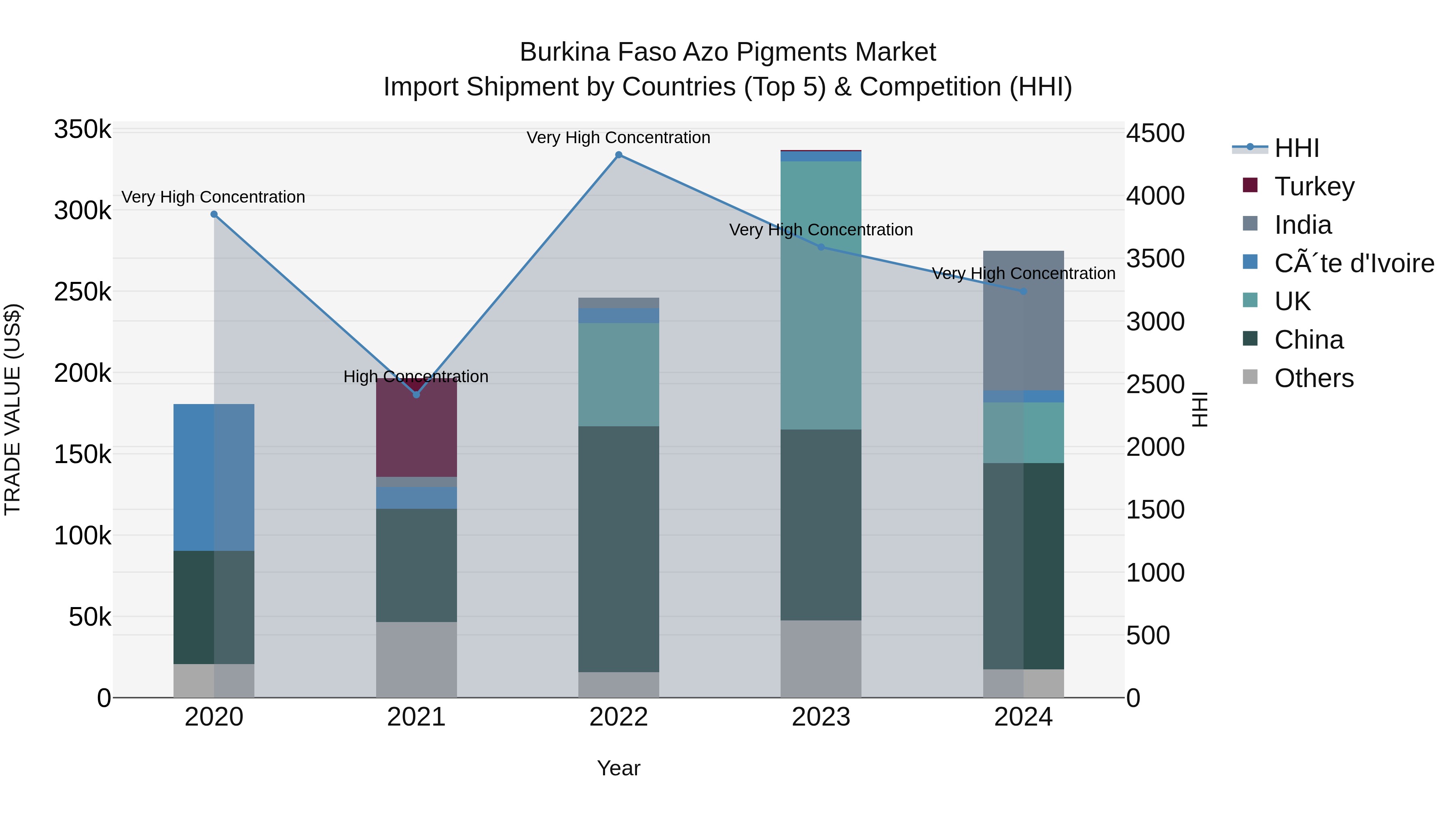Click the UK teal legend swatch
Image resolution: width=1456 pixels, height=819 pixels.
pyautogui.click(x=1250, y=300)
